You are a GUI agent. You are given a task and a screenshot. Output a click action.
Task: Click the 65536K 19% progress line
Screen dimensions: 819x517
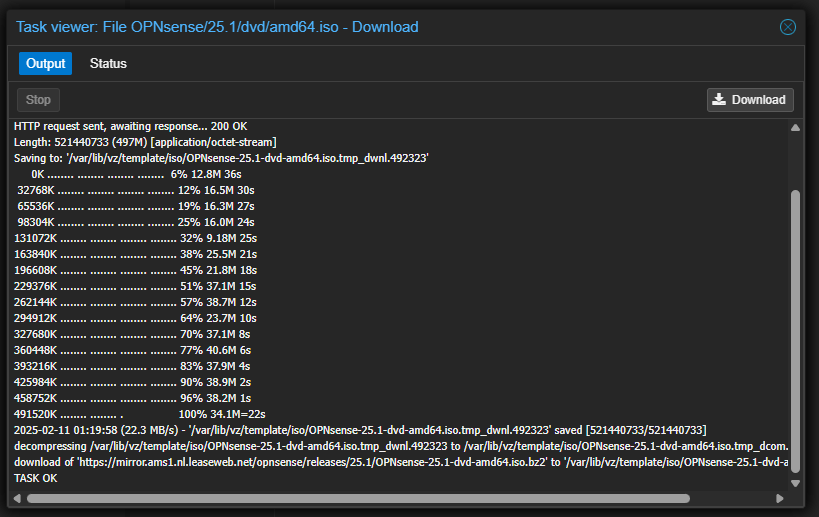point(136,206)
